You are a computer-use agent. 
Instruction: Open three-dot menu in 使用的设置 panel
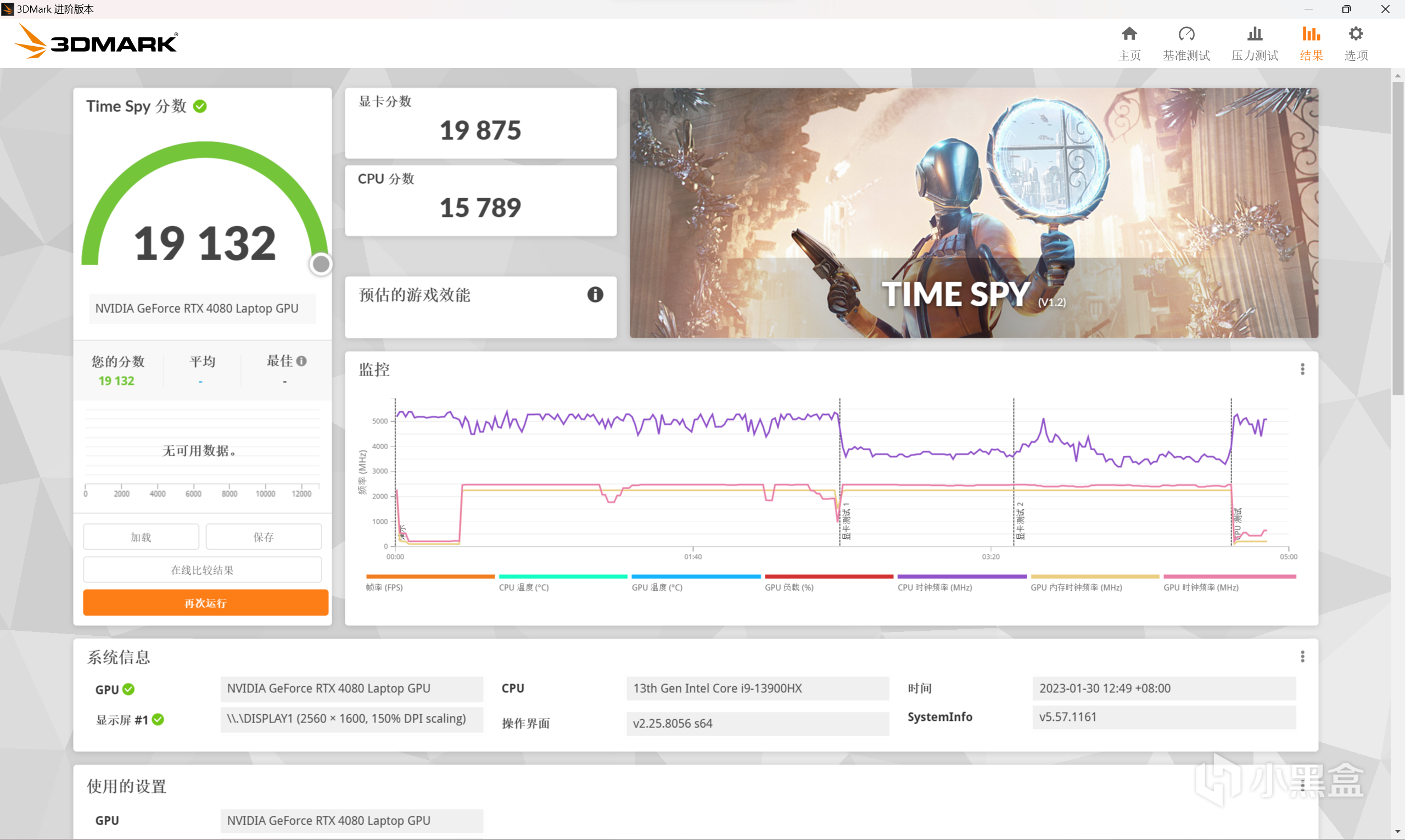tap(1302, 786)
